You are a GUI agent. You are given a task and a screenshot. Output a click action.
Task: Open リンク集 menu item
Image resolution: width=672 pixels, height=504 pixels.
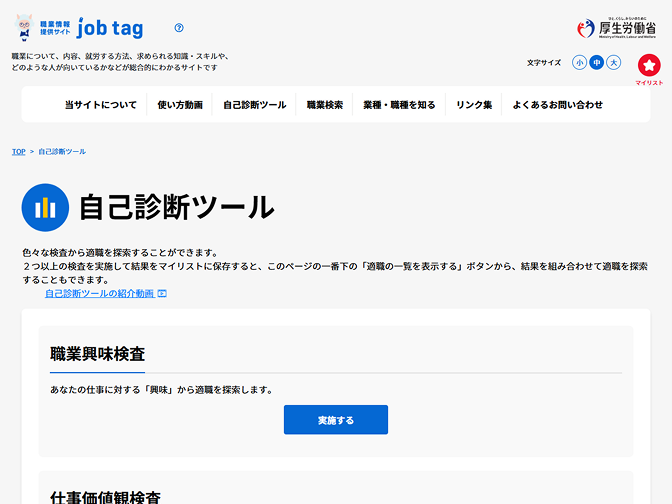coord(474,105)
